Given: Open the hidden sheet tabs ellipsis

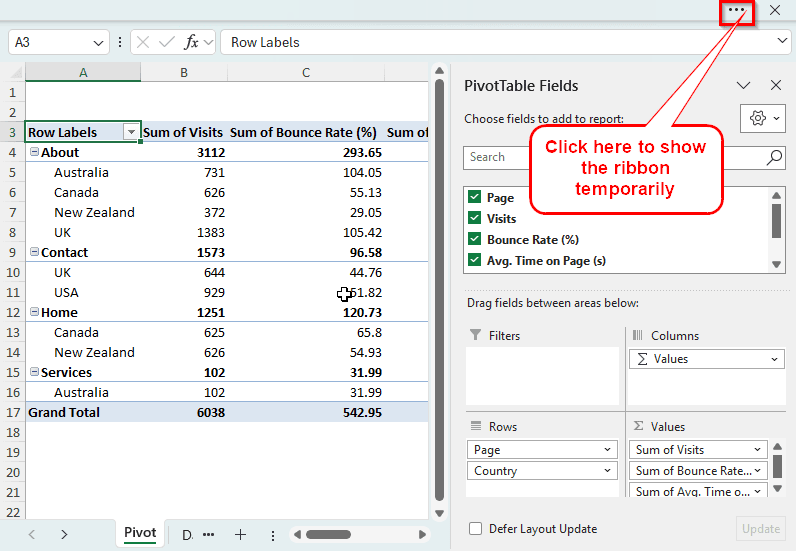Looking at the screenshot, I should tap(208, 535).
